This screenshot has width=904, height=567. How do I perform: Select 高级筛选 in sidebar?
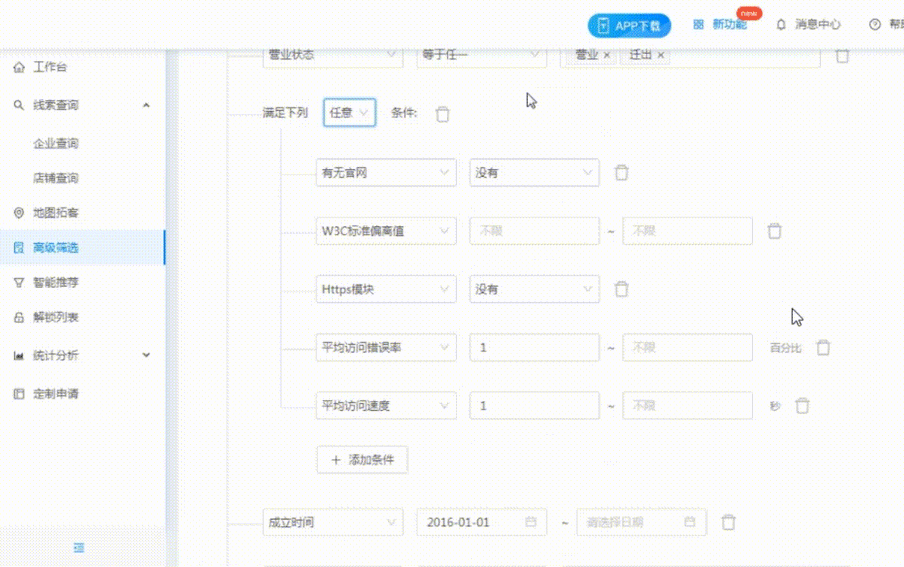coord(82,247)
